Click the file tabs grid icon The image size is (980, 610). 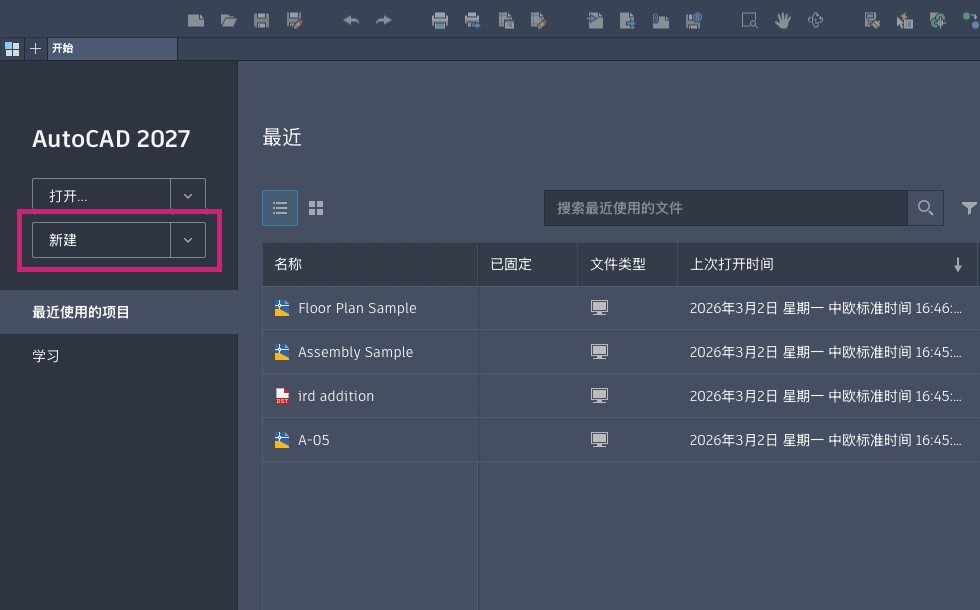[x=12, y=49]
